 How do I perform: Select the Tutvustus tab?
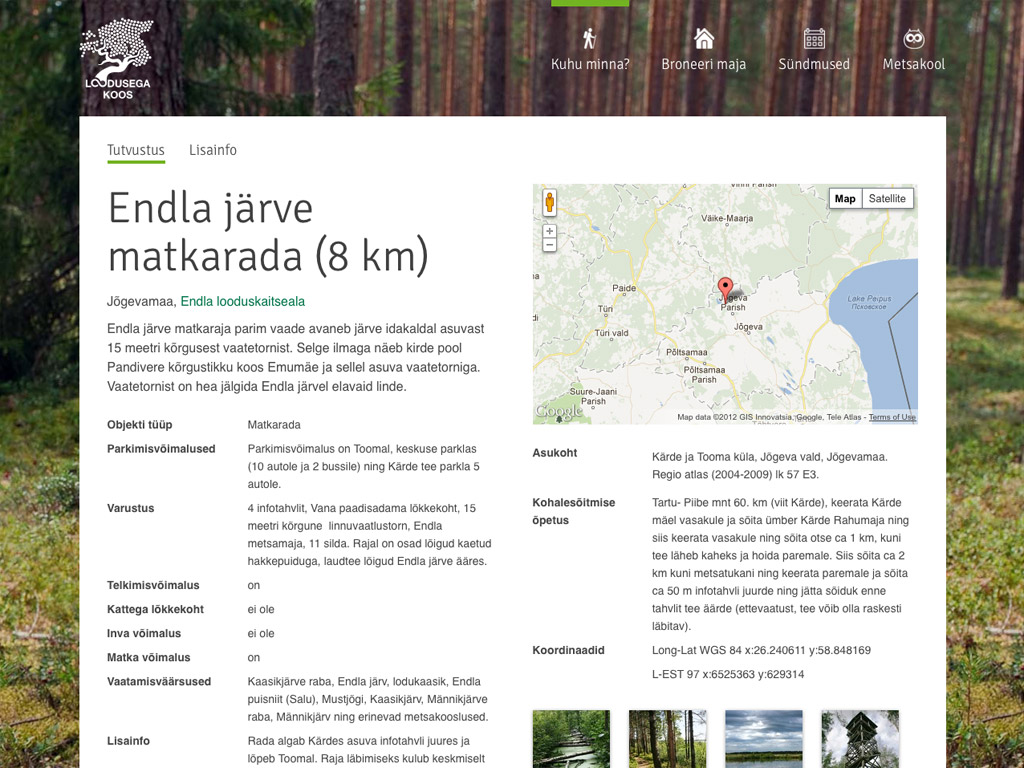coord(136,150)
